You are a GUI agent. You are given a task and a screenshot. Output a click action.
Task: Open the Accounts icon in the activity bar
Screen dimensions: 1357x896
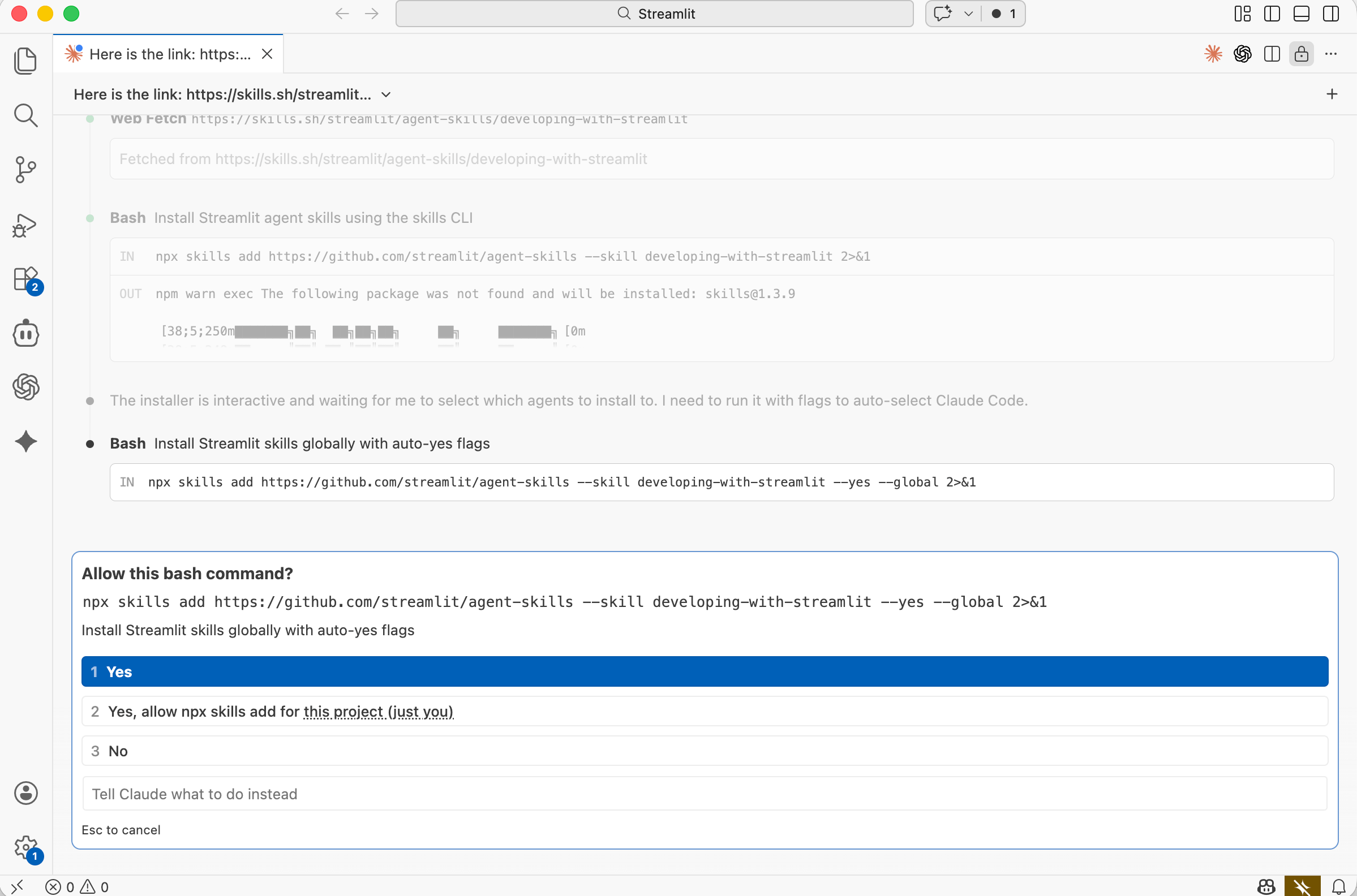pos(25,793)
